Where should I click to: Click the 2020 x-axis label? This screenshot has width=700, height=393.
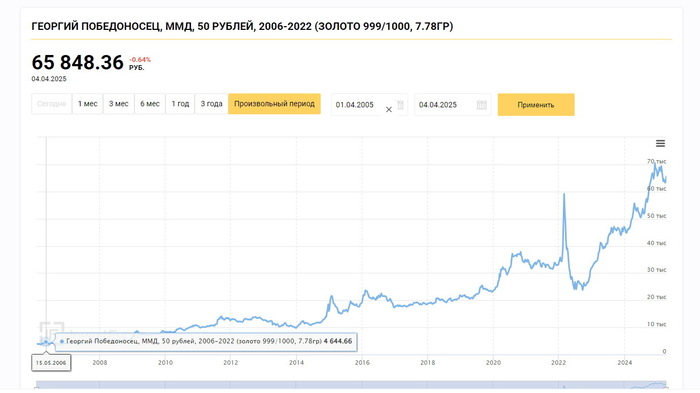tap(493, 363)
